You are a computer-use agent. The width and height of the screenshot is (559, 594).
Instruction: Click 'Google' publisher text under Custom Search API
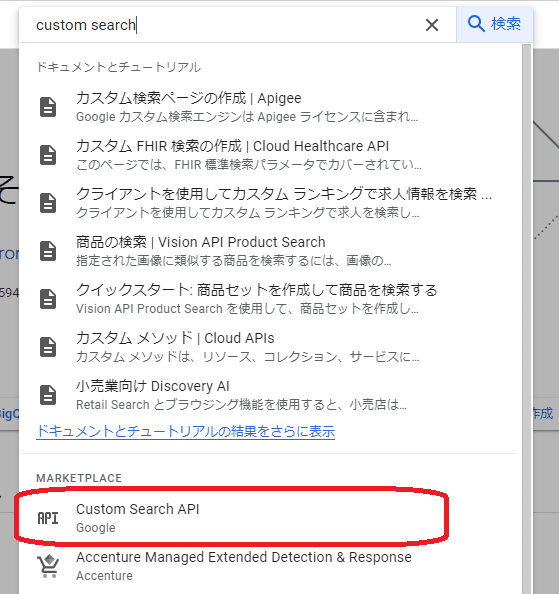coord(96,528)
